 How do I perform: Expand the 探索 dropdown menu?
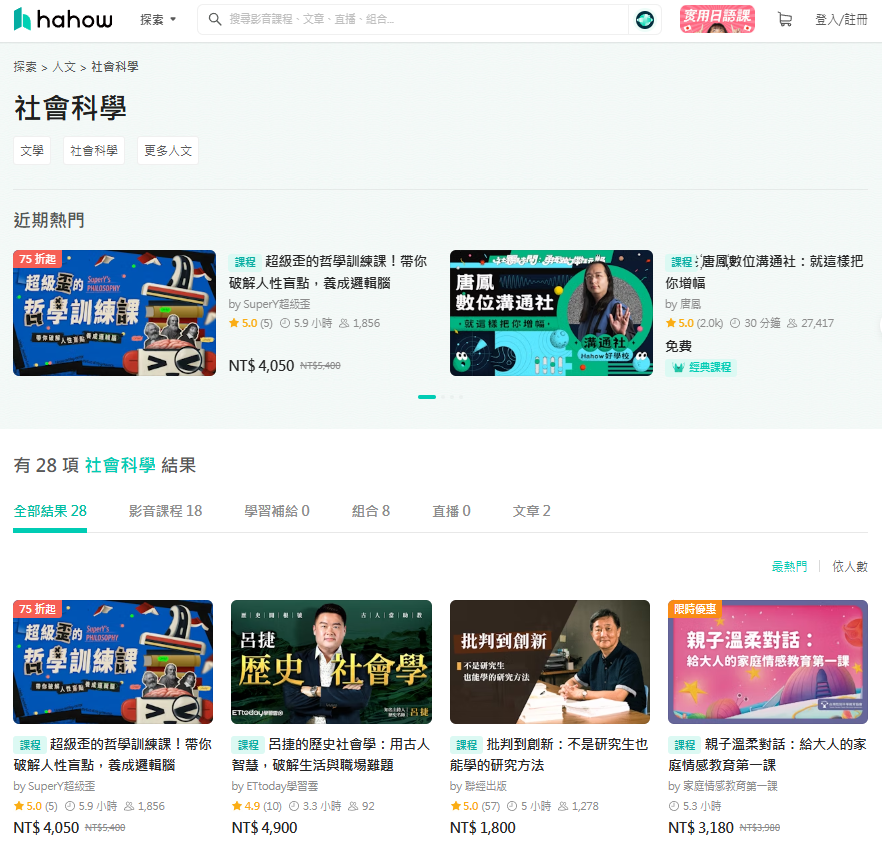(x=158, y=19)
